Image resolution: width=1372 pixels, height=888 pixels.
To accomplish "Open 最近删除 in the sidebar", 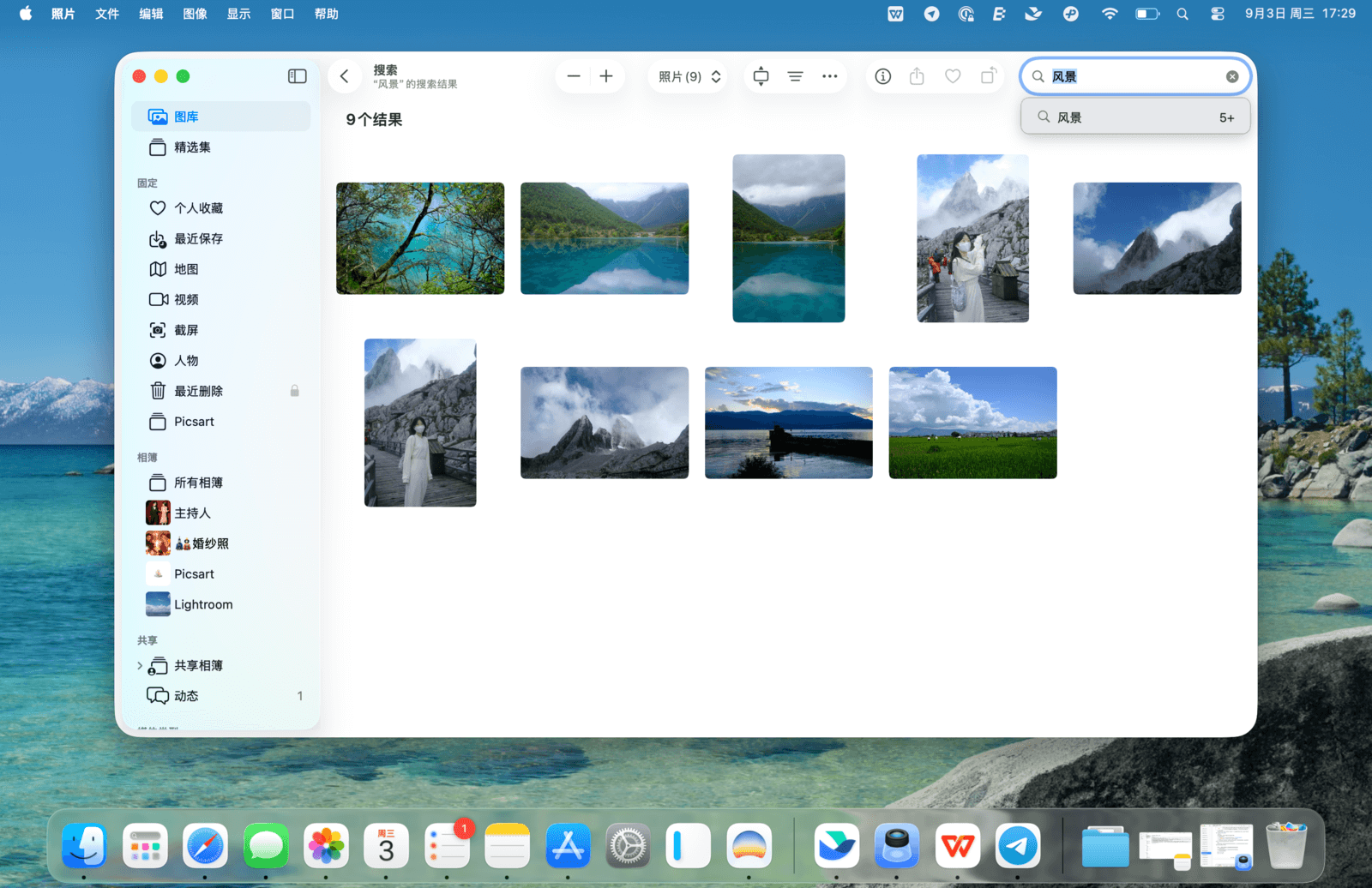I will (198, 391).
